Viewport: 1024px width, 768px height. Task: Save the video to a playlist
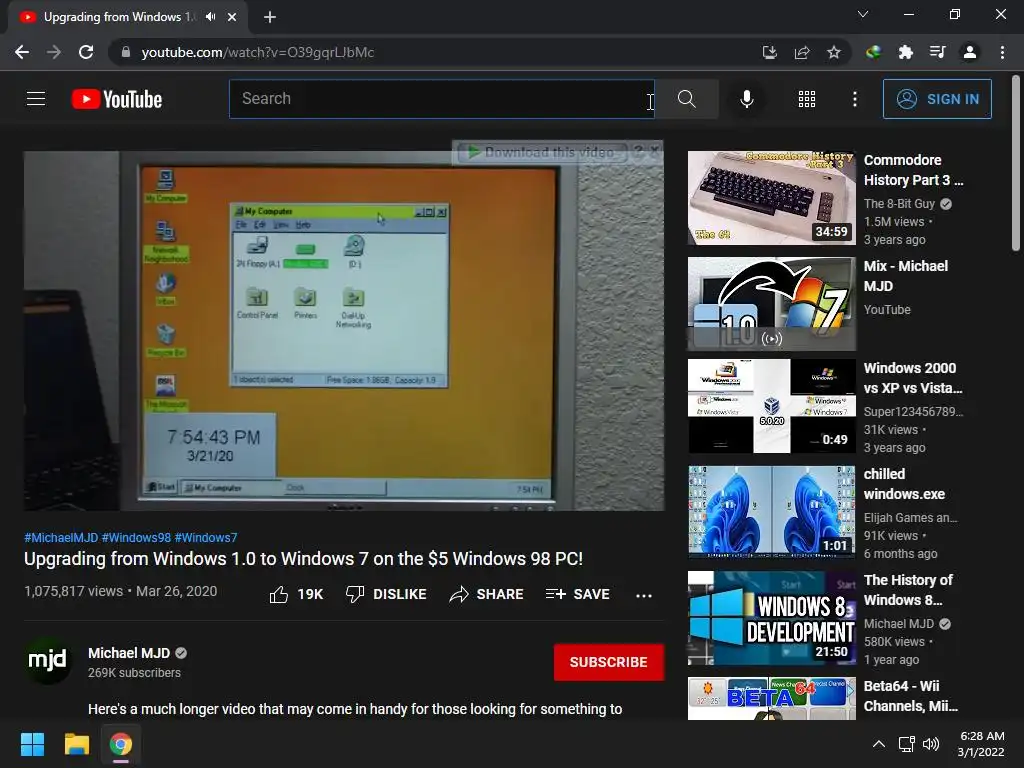tap(578, 594)
